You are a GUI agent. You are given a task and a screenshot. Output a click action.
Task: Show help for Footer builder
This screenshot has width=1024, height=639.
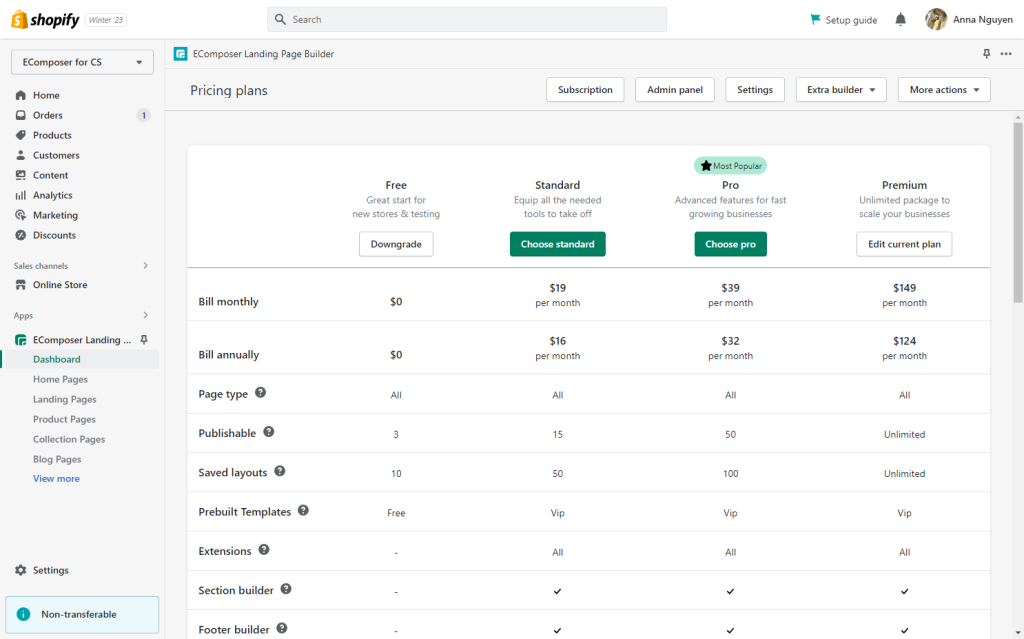pos(281,628)
